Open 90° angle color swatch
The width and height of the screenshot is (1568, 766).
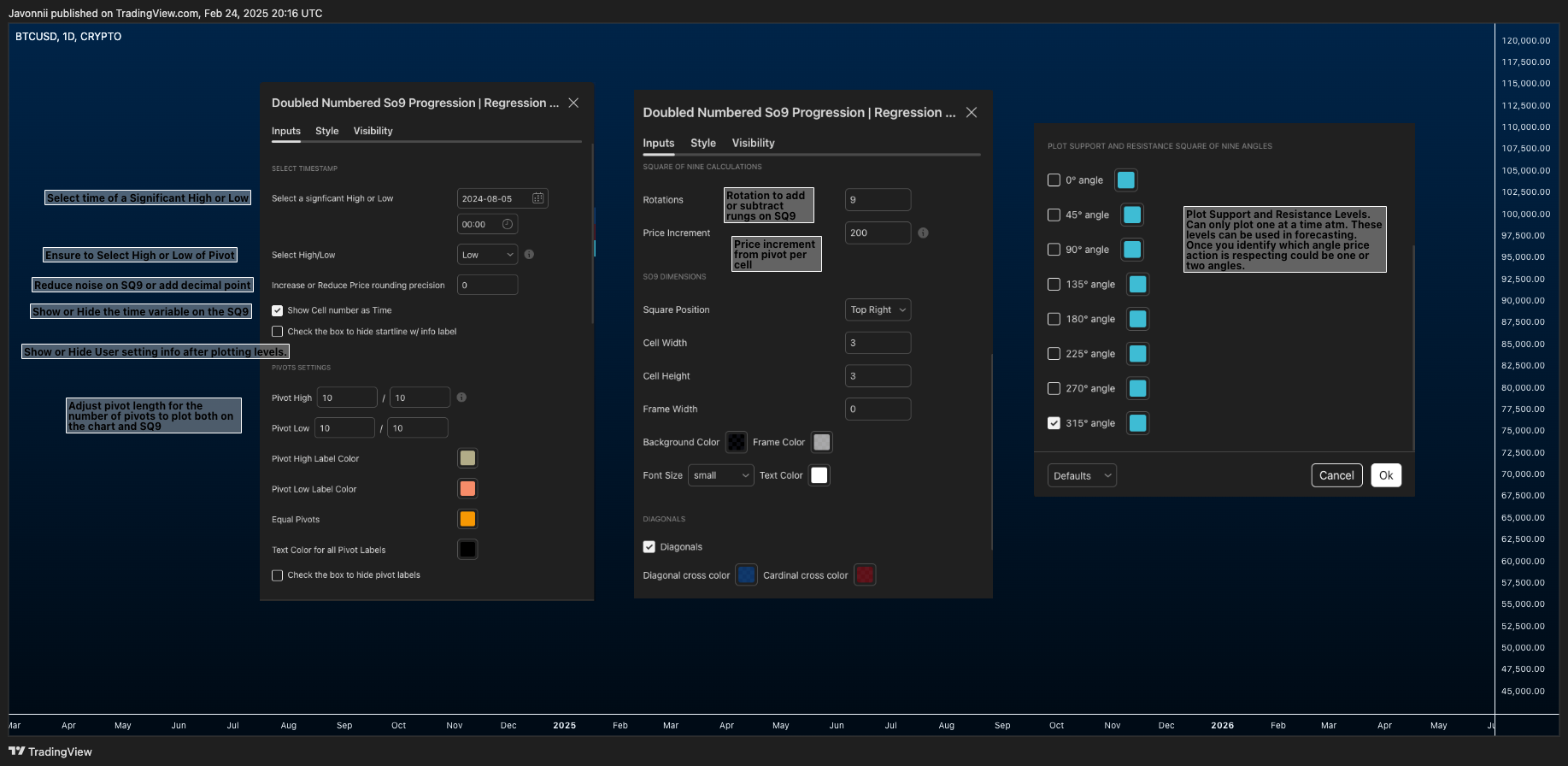click(x=1132, y=250)
